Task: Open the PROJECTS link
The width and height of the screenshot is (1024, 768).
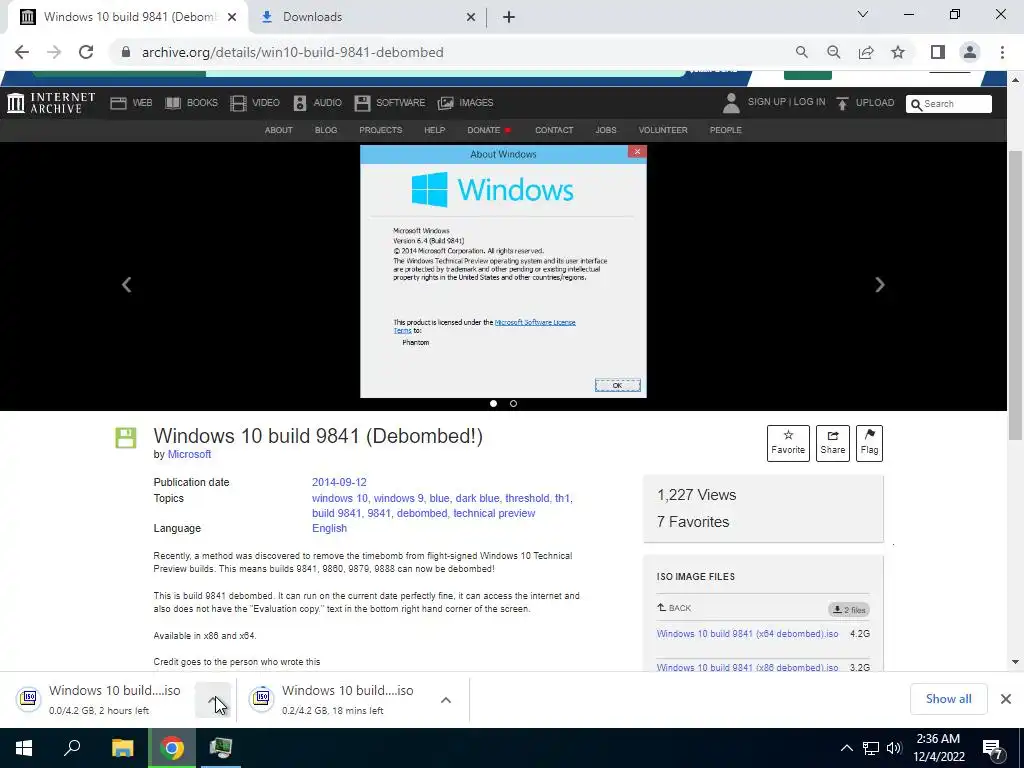Action: click(x=381, y=130)
